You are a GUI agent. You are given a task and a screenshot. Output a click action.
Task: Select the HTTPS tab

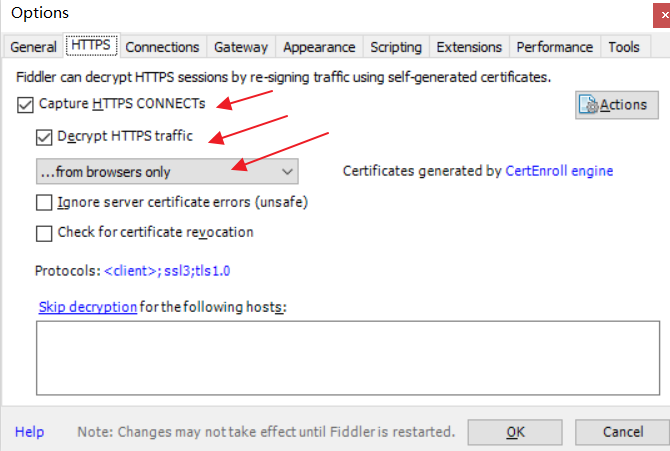click(x=91, y=45)
